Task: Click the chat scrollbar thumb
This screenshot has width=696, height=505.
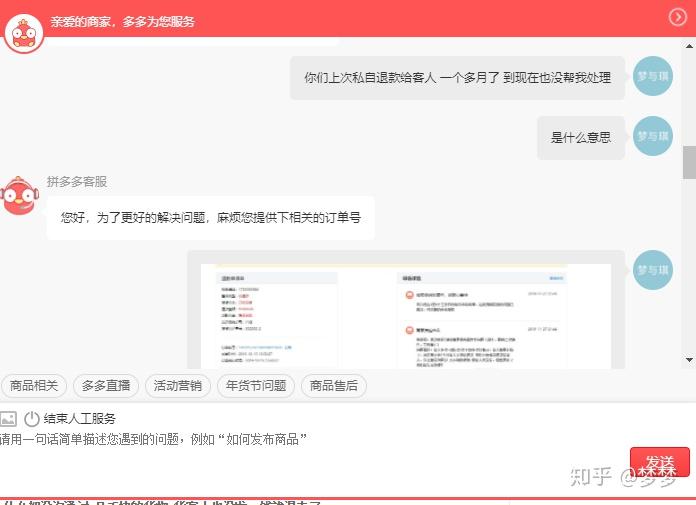Action: (689, 162)
